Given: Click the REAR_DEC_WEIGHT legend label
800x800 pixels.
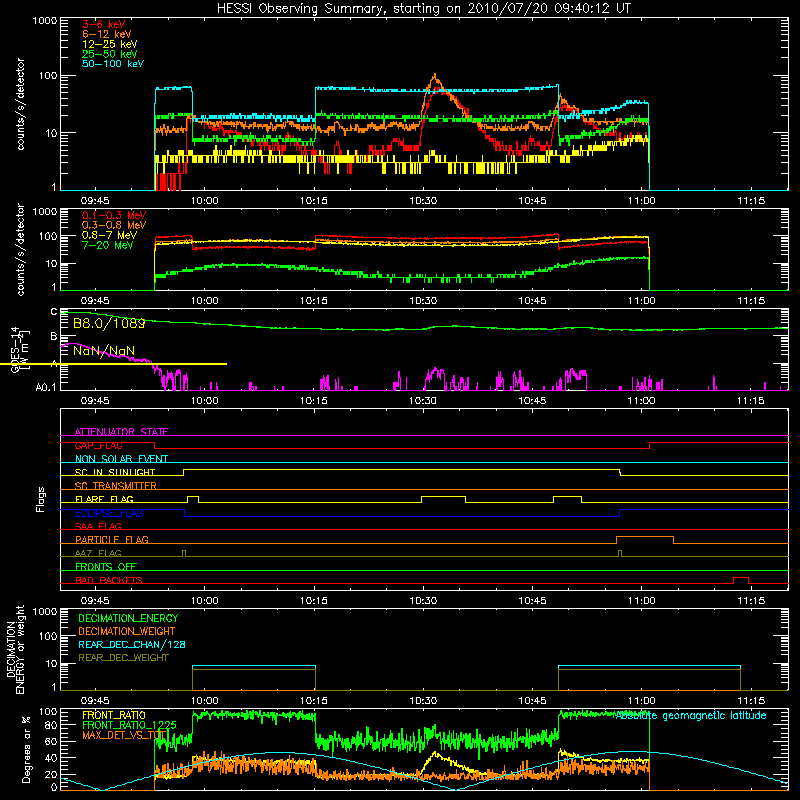Looking at the screenshot, I should point(123,658).
